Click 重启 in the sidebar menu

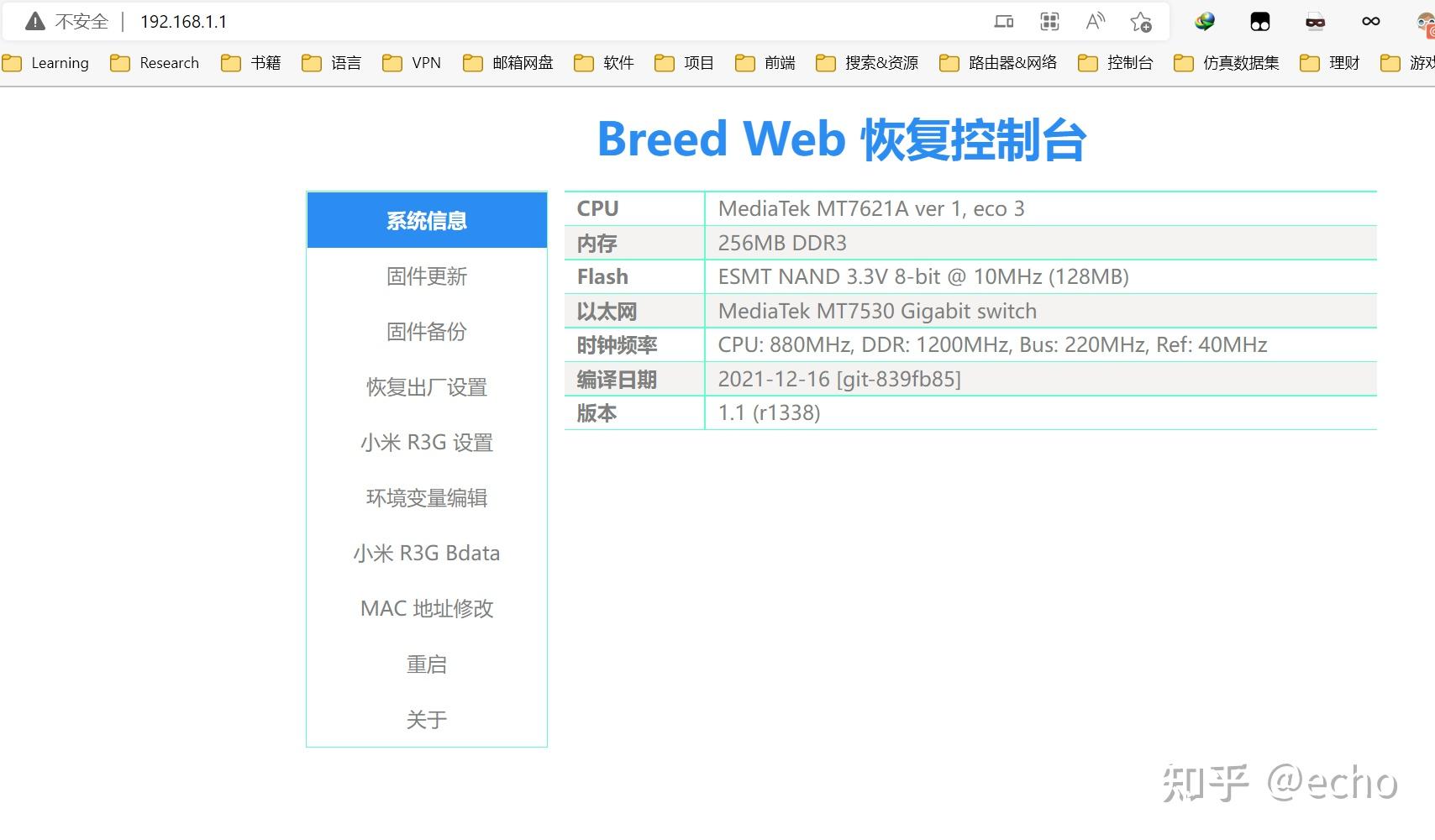(427, 664)
